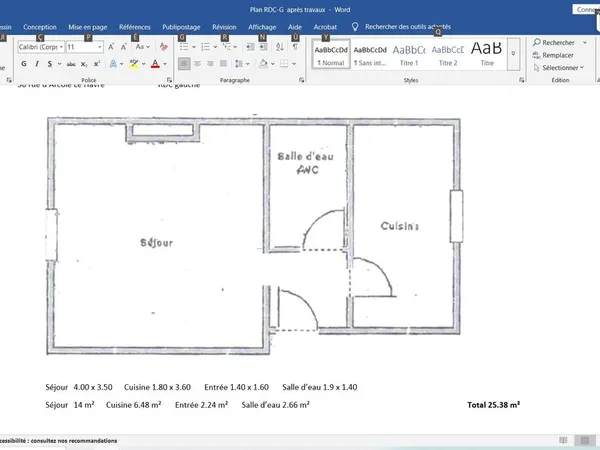Viewport: 600px width, 450px height.
Task: Open the Rechercher dropdown arrow
Action: pos(585,42)
